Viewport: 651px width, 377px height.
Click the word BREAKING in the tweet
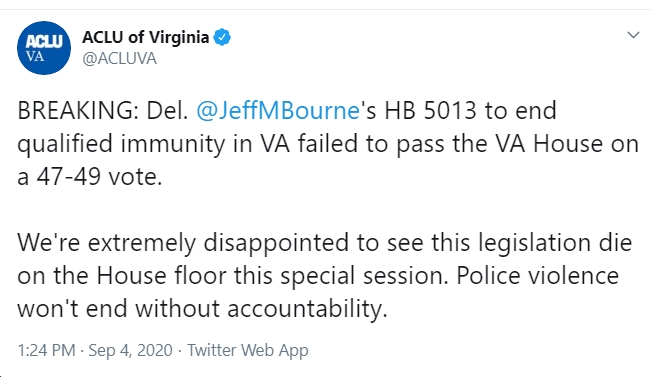click(78, 110)
